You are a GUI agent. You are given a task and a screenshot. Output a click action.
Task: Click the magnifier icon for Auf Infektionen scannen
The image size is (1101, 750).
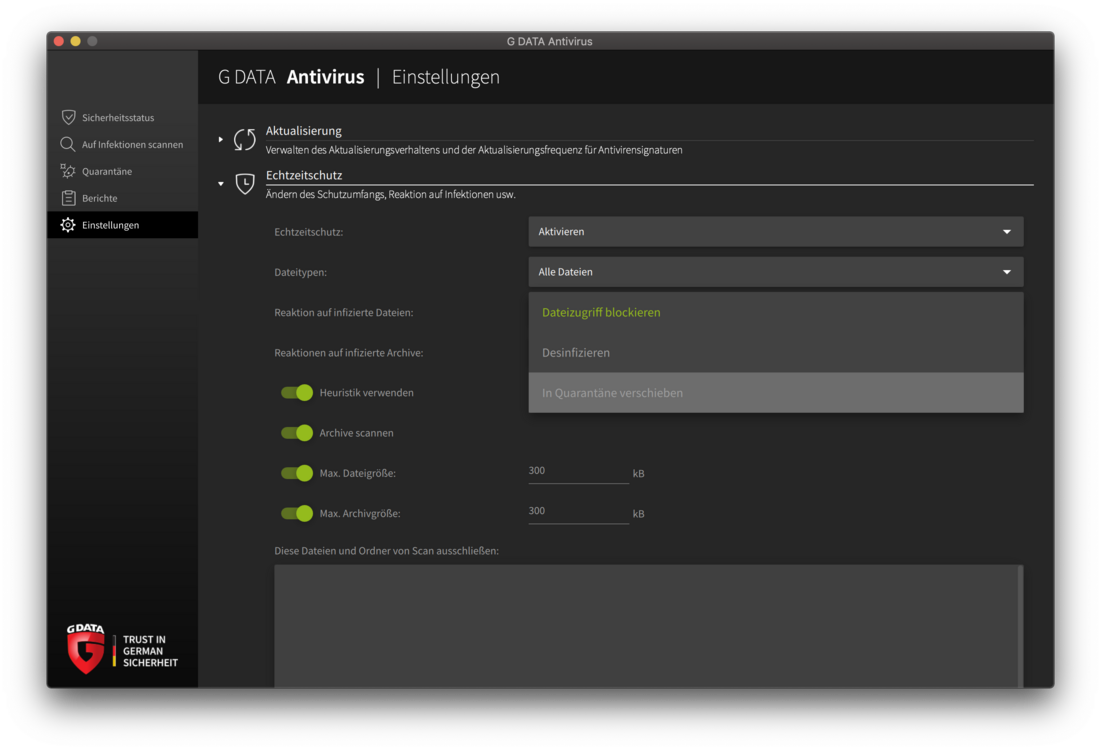(x=67, y=144)
